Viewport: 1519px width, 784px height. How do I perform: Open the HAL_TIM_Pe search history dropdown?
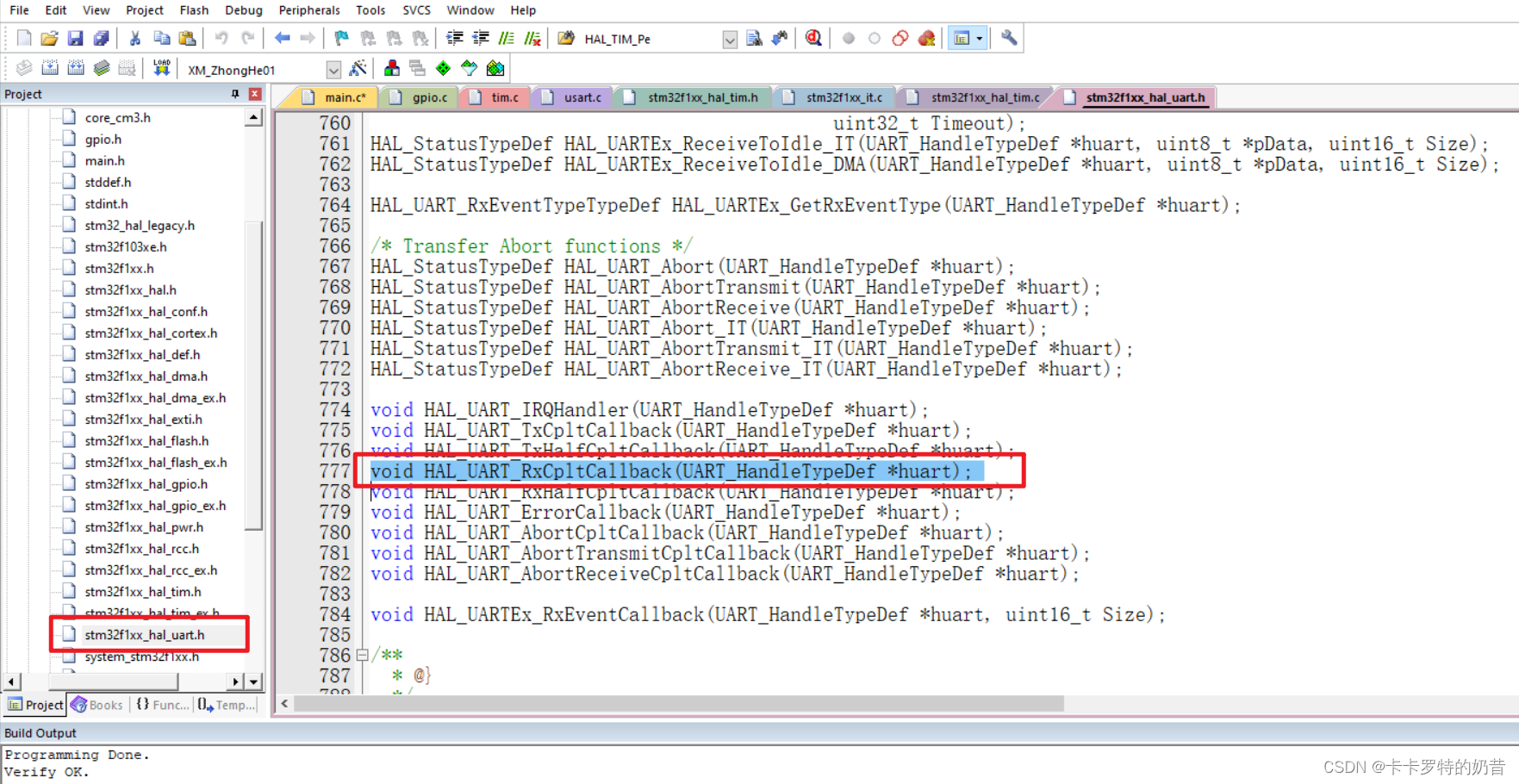pos(728,38)
